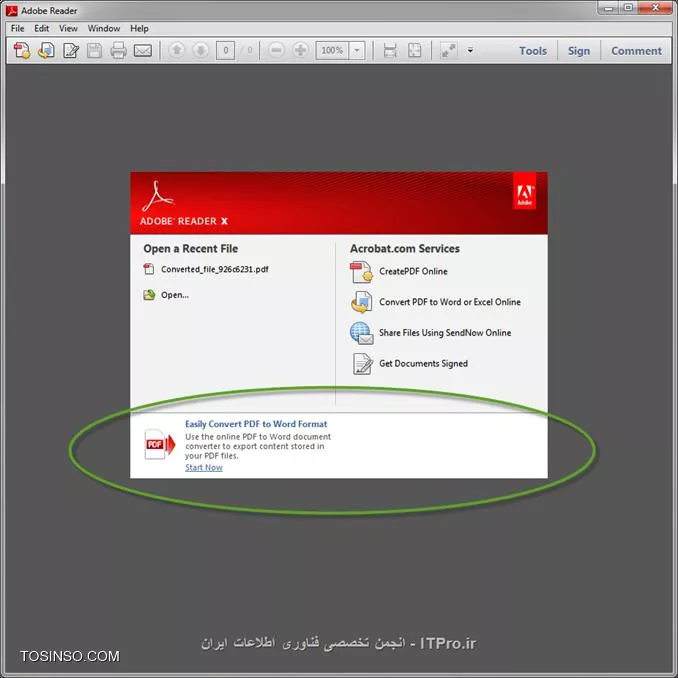The image size is (678, 678).
Task: Open the Tools pane
Action: point(533,51)
